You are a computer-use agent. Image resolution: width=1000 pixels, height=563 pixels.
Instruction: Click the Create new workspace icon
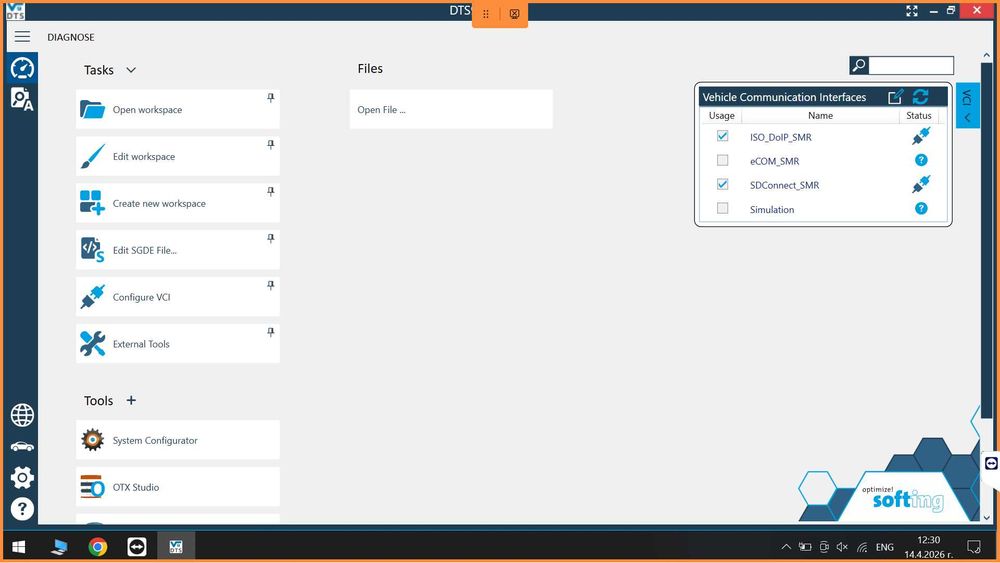point(92,203)
